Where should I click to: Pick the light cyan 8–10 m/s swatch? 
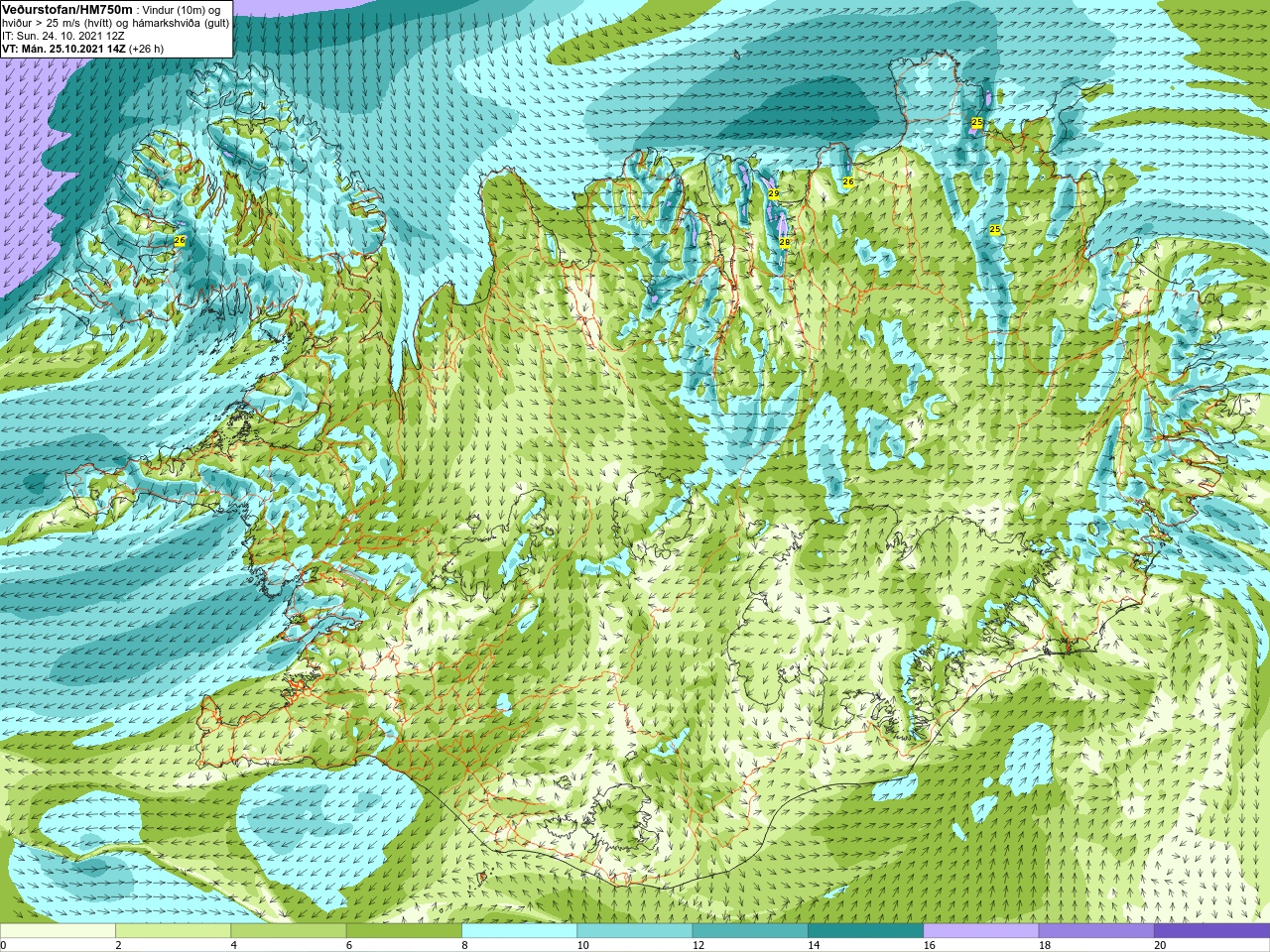[519, 931]
